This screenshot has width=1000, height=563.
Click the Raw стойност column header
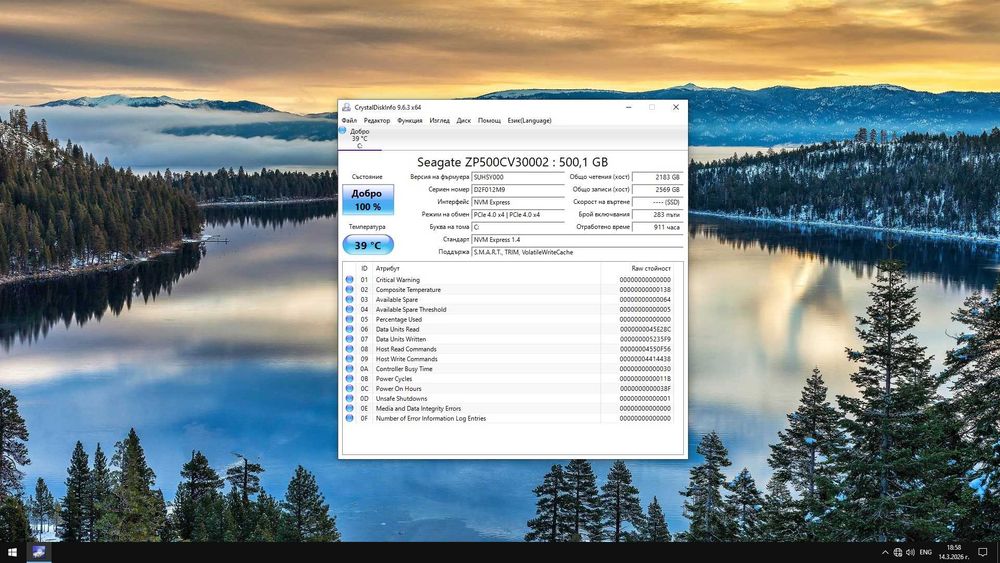click(x=651, y=268)
